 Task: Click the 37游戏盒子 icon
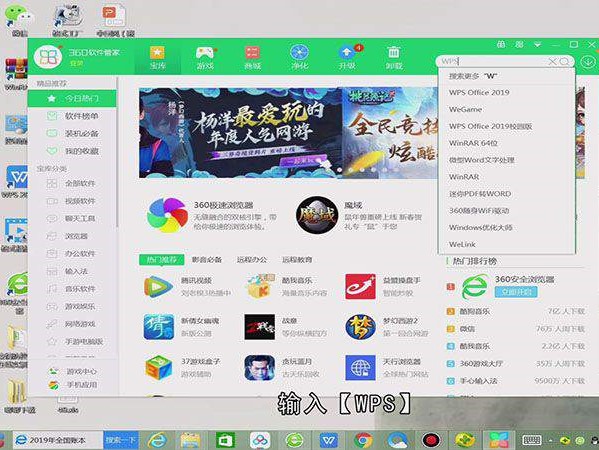point(159,367)
